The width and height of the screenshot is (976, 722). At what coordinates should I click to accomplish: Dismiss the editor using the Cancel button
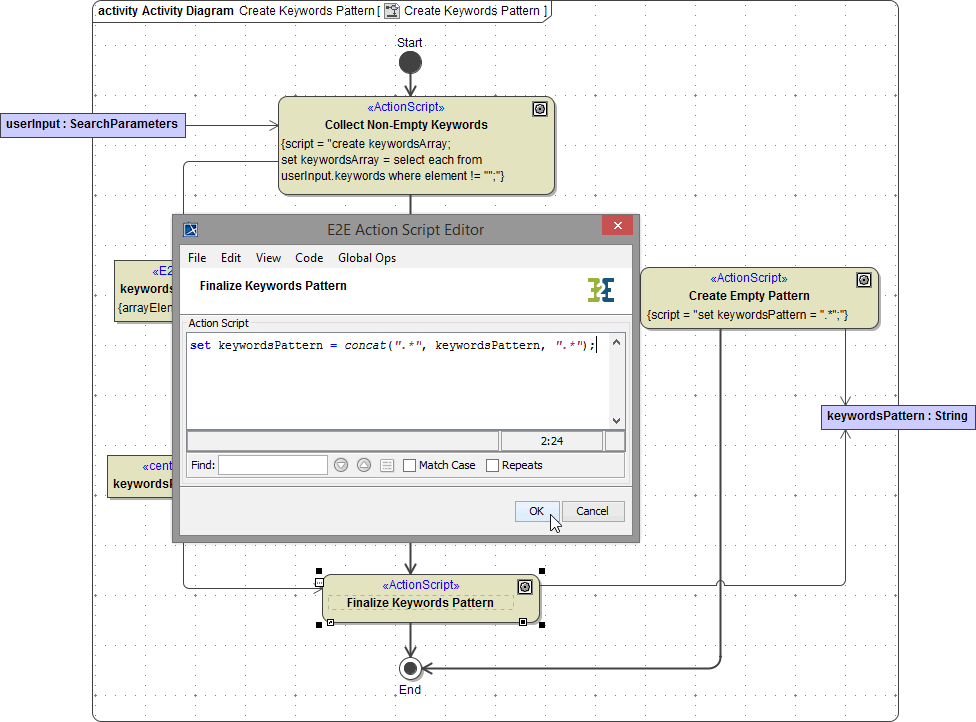point(593,510)
